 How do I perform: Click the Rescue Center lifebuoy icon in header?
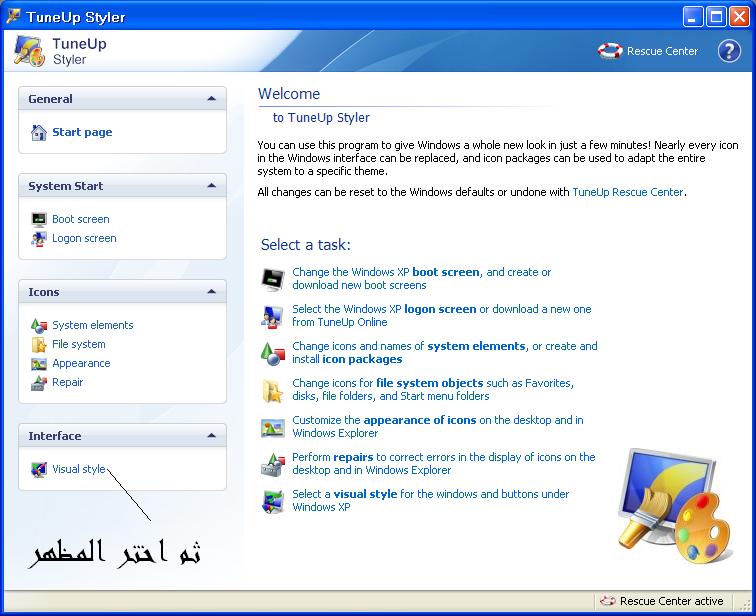pyautogui.click(x=610, y=51)
